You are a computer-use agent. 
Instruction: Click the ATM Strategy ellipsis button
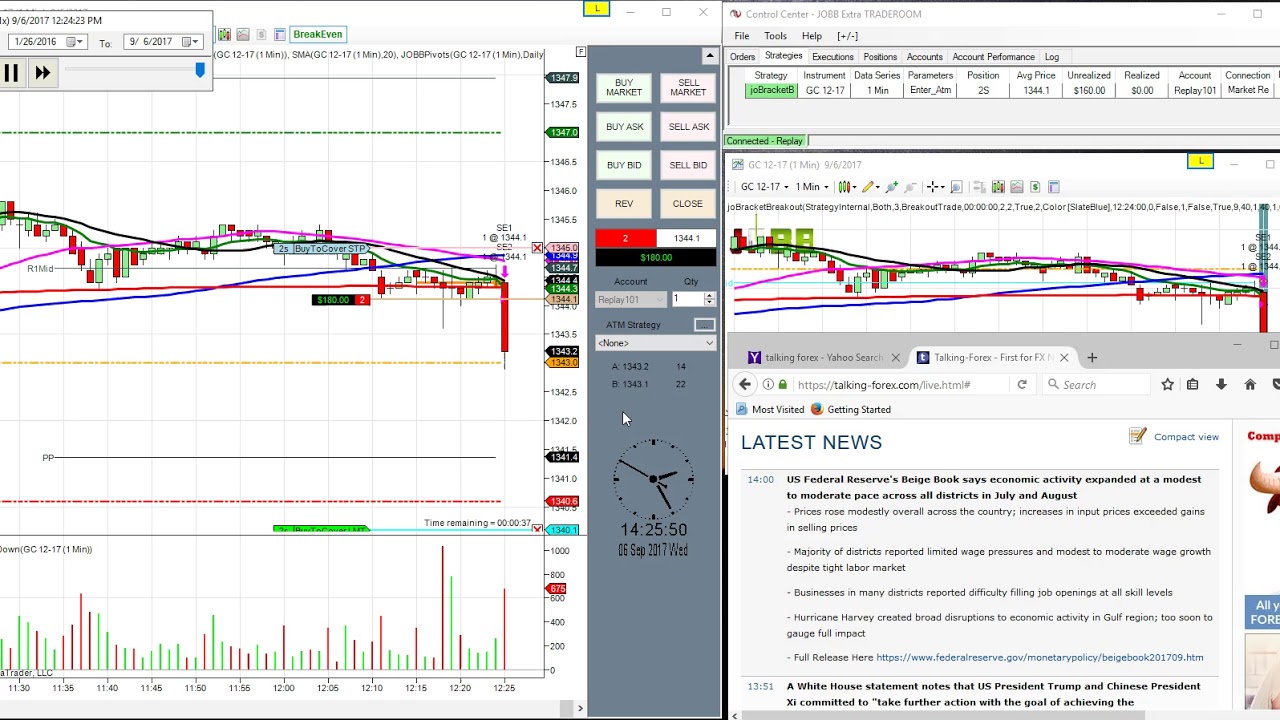click(x=704, y=325)
